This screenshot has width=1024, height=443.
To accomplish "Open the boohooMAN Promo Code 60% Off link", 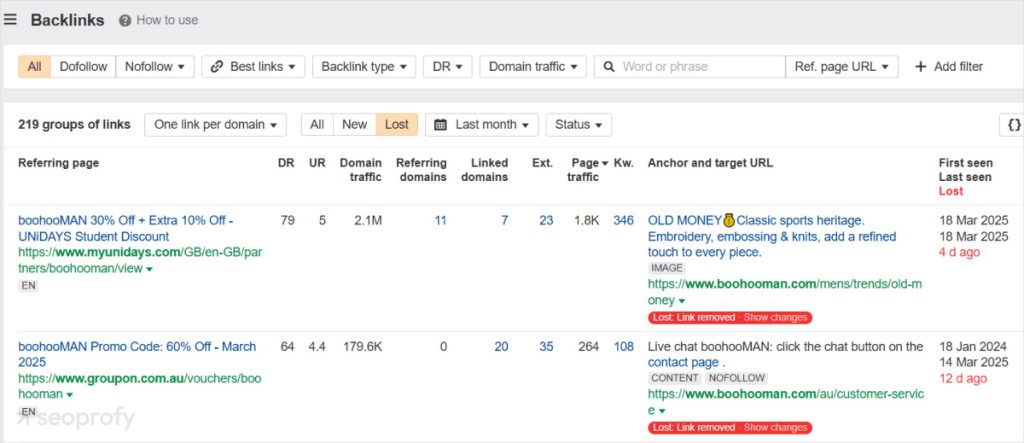I will click(137, 354).
